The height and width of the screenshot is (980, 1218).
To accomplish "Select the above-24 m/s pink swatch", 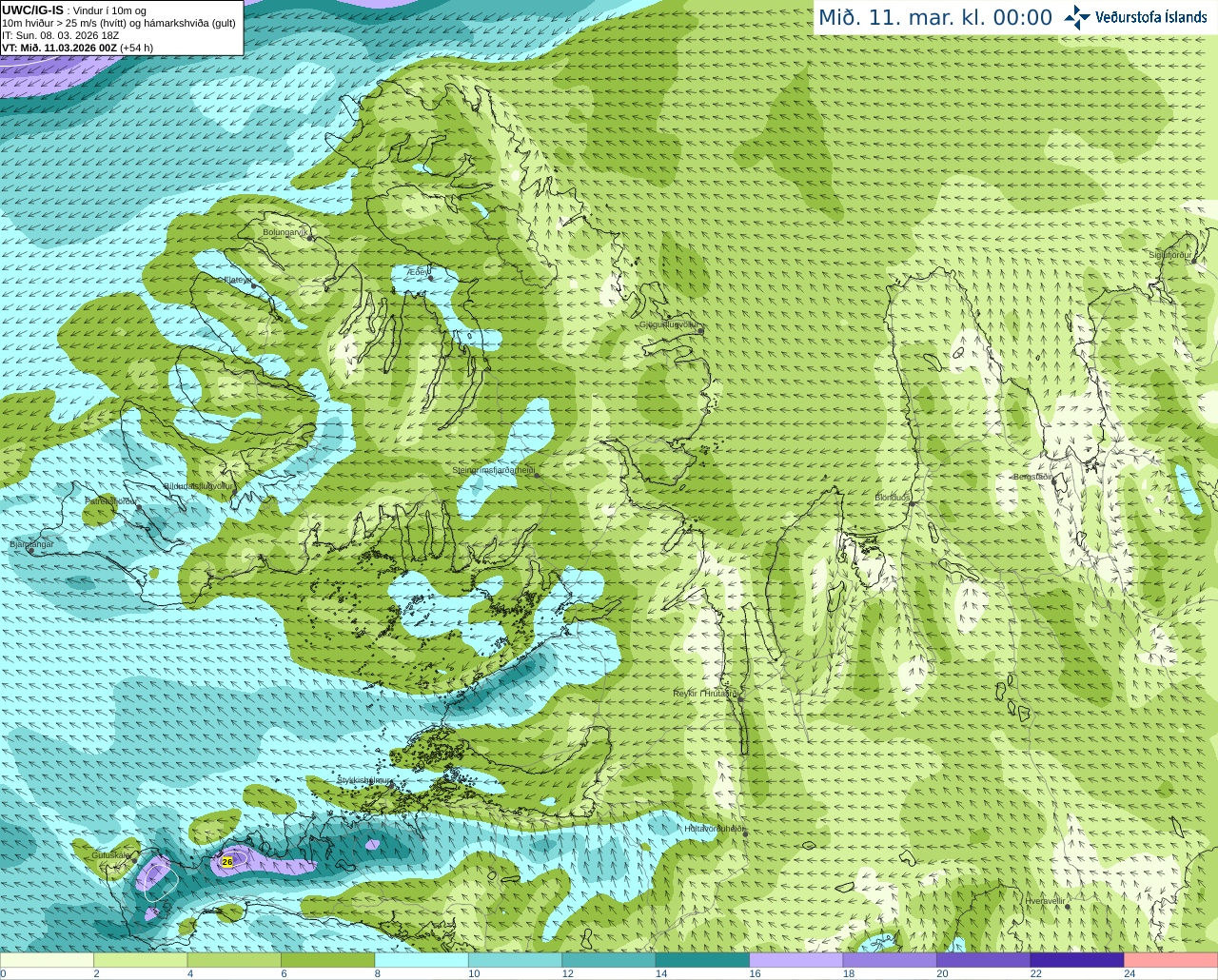I will pos(1171,960).
